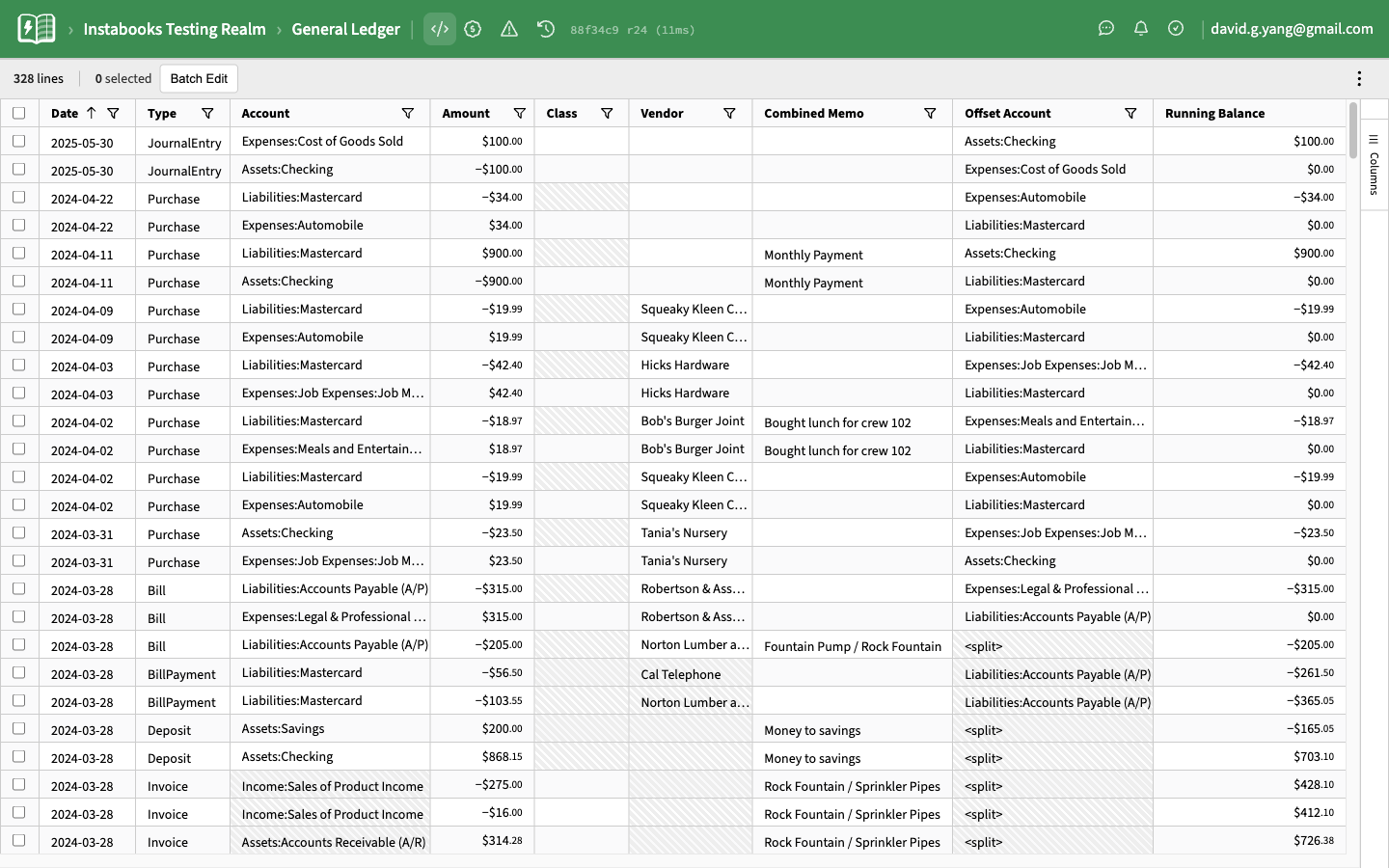Go to Instabooks Testing Realm breadcrumb
This screenshot has width=1389, height=868.
click(x=175, y=29)
